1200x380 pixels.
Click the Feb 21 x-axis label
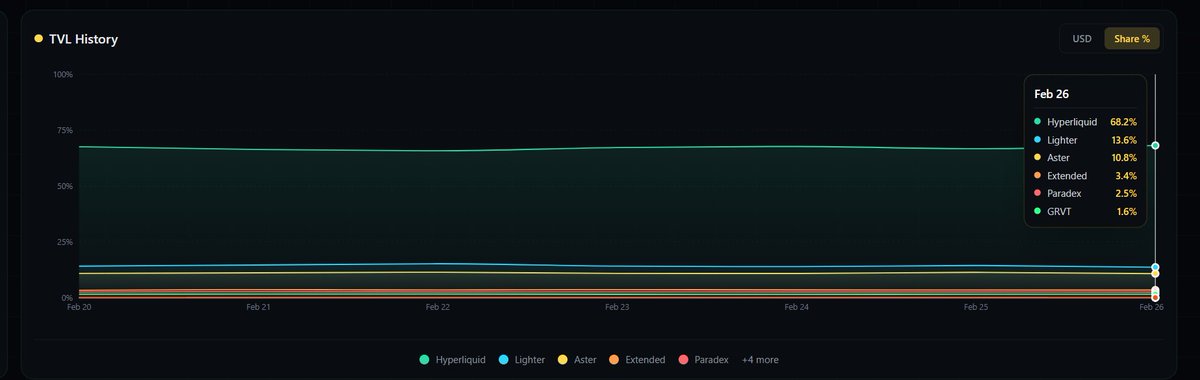[258, 308]
